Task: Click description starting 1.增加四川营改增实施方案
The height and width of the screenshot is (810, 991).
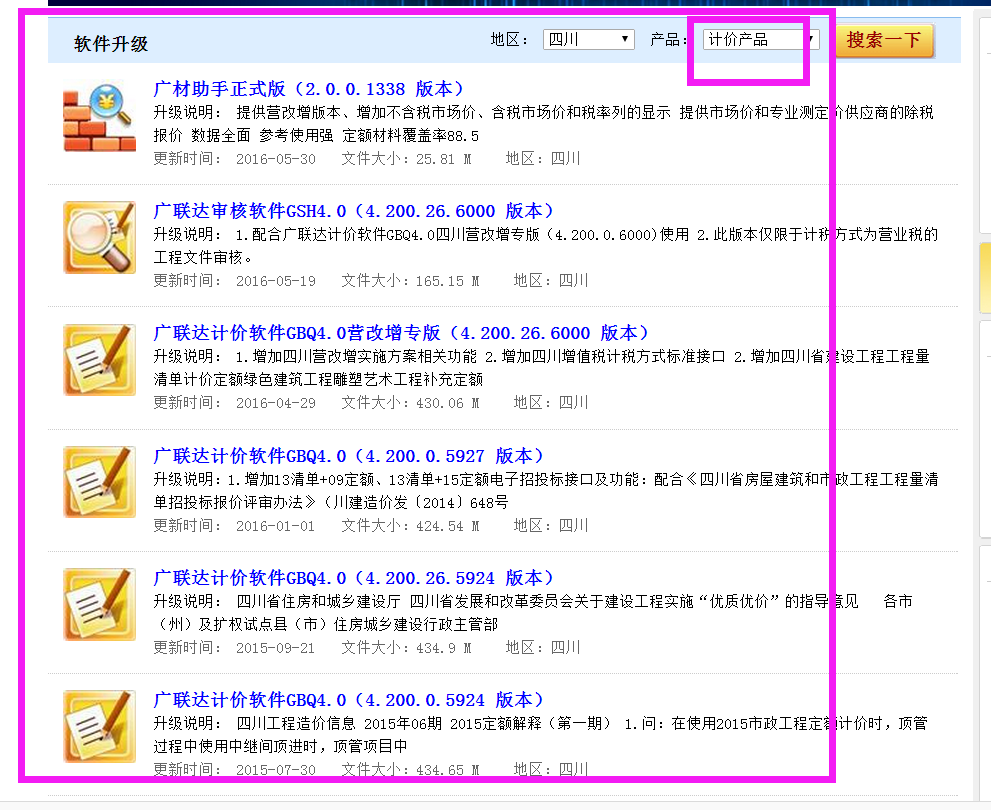Action: click(x=542, y=368)
